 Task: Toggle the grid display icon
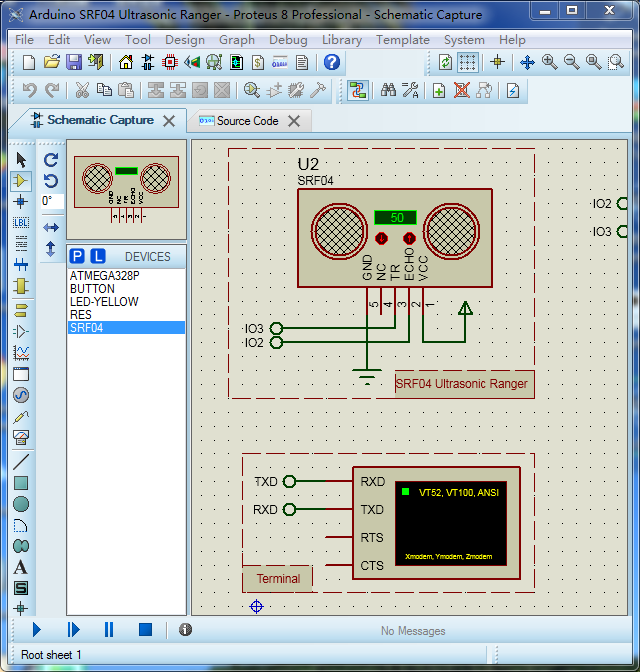click(x=467, y=63)
